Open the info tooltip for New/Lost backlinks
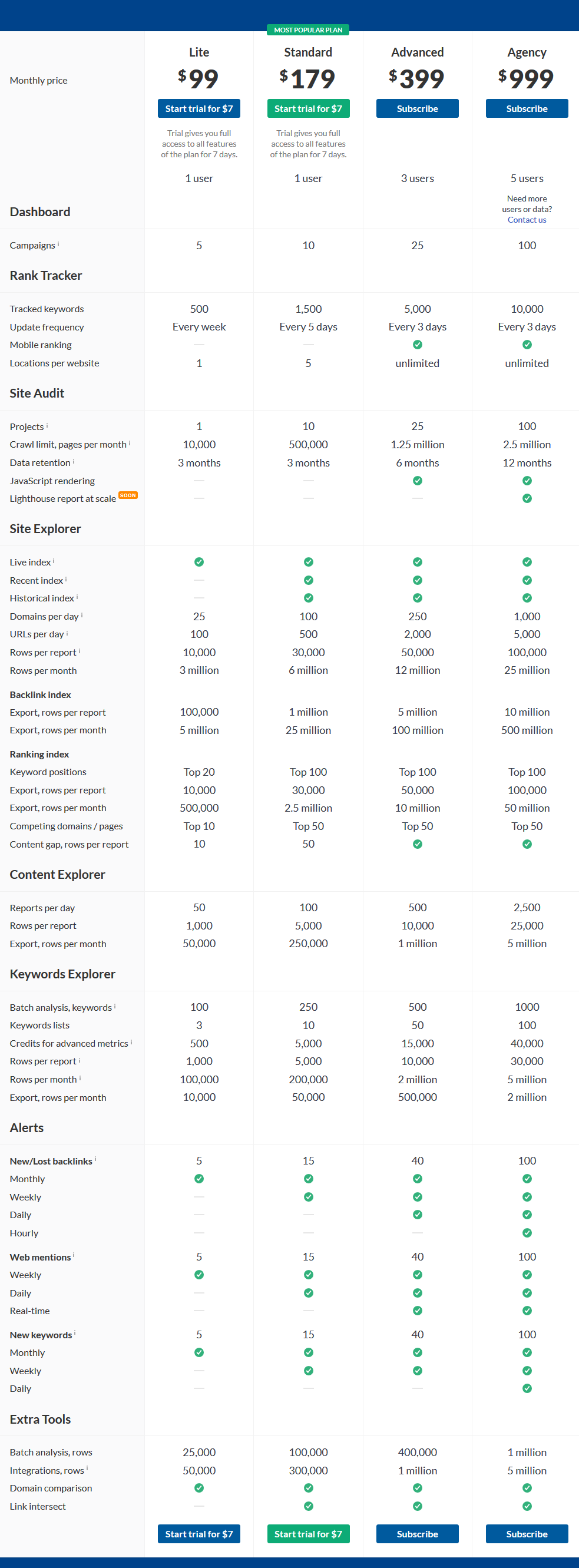The height and width of the screenshot is (1568, 579). (x=95, y=1160)
